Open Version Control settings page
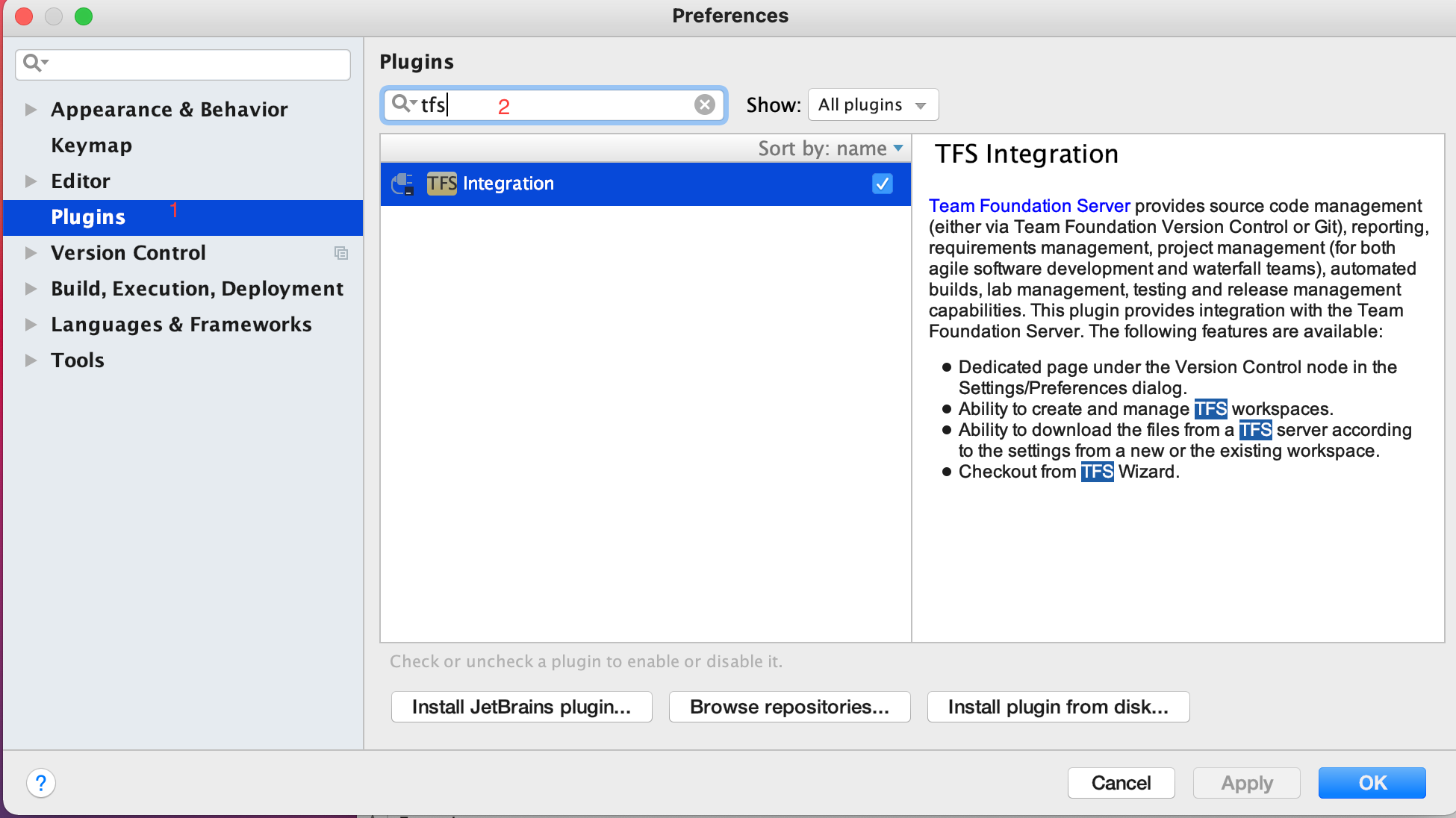The image size is (1456, 818). 128,253
